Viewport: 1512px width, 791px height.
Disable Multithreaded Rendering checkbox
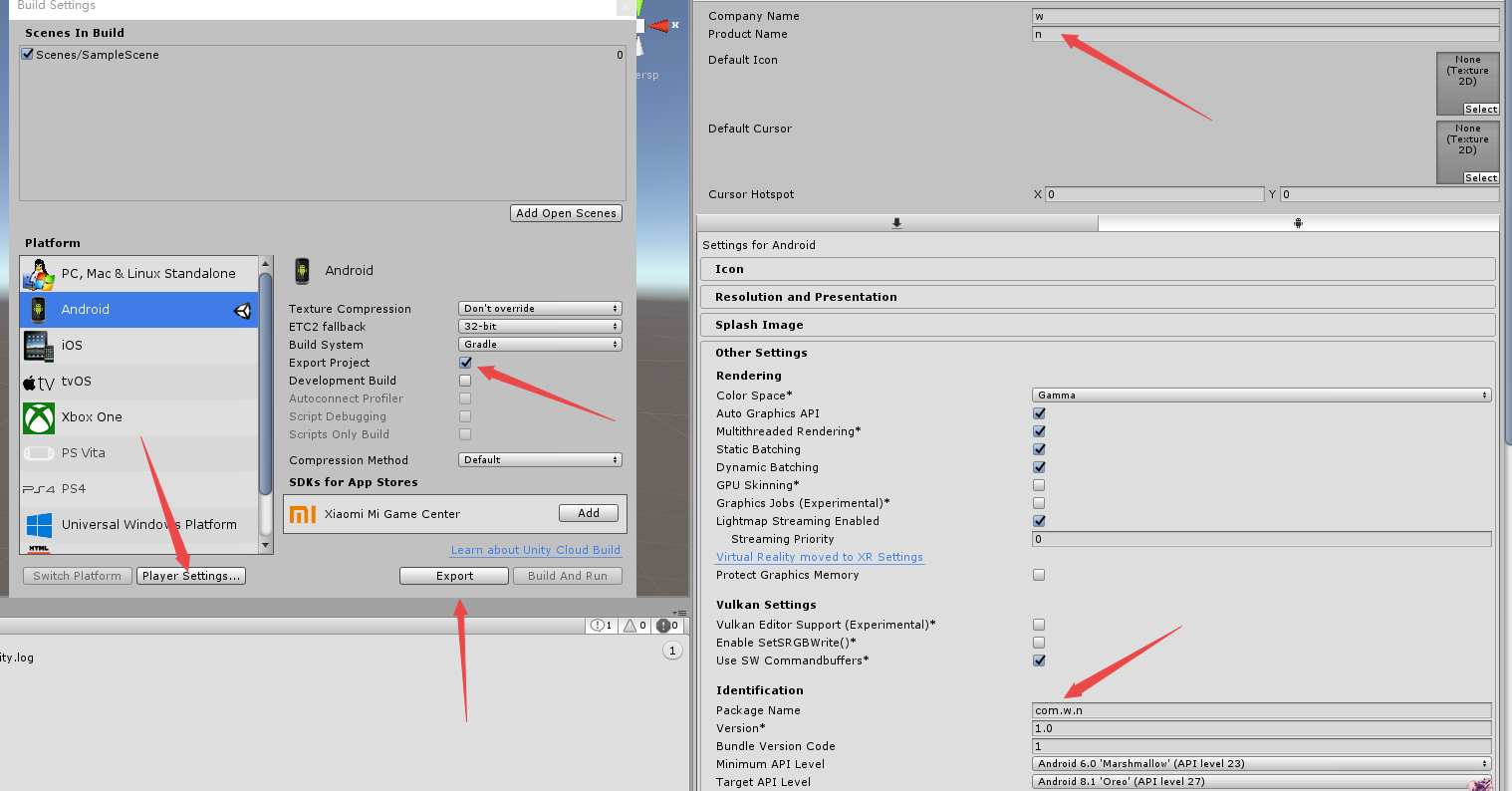tap(1039, 431)
